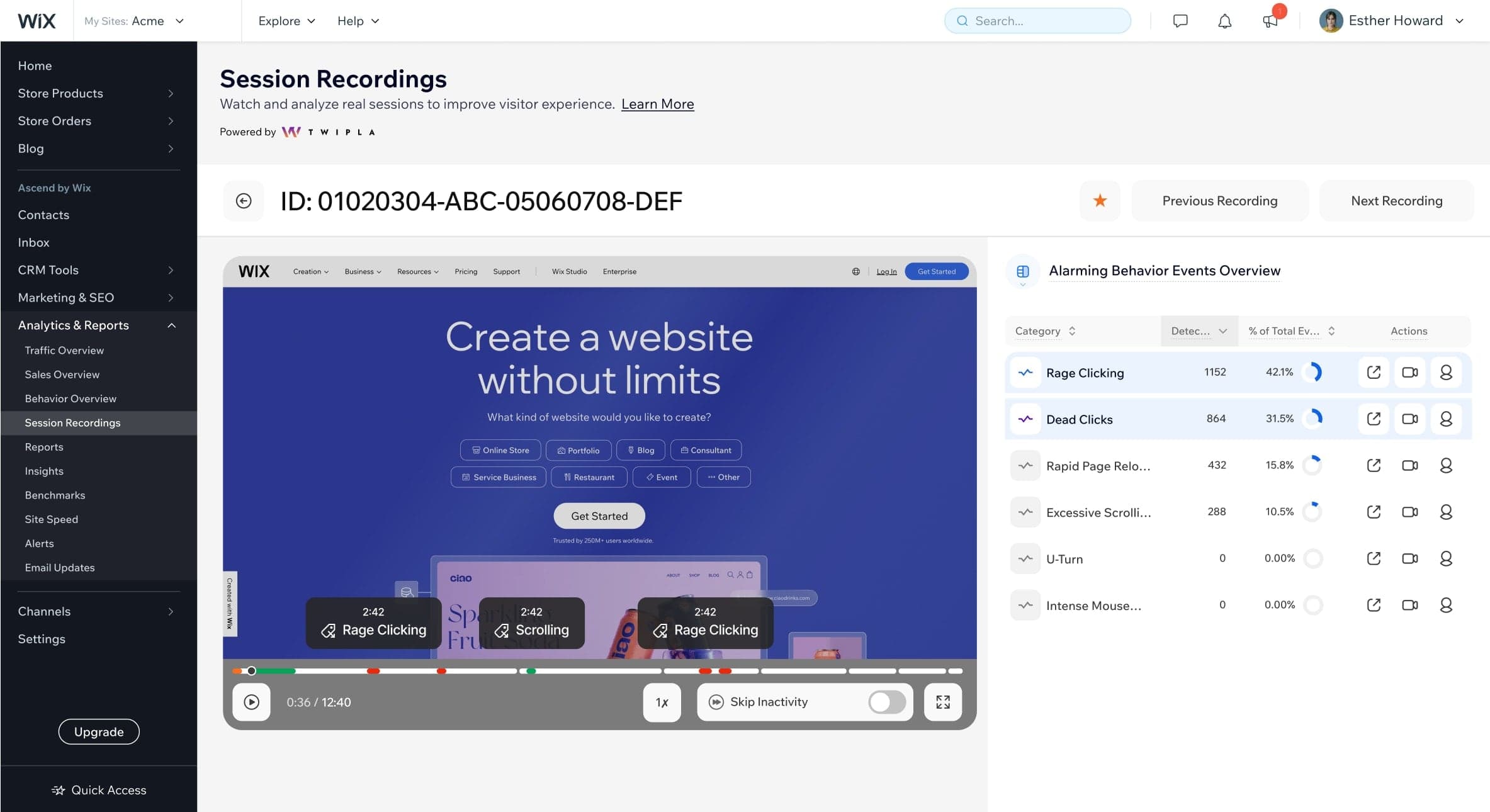Enter fullscreen mode on the player
The width and height of the screenshot is (1490, 812).
[x=942, y=702]
